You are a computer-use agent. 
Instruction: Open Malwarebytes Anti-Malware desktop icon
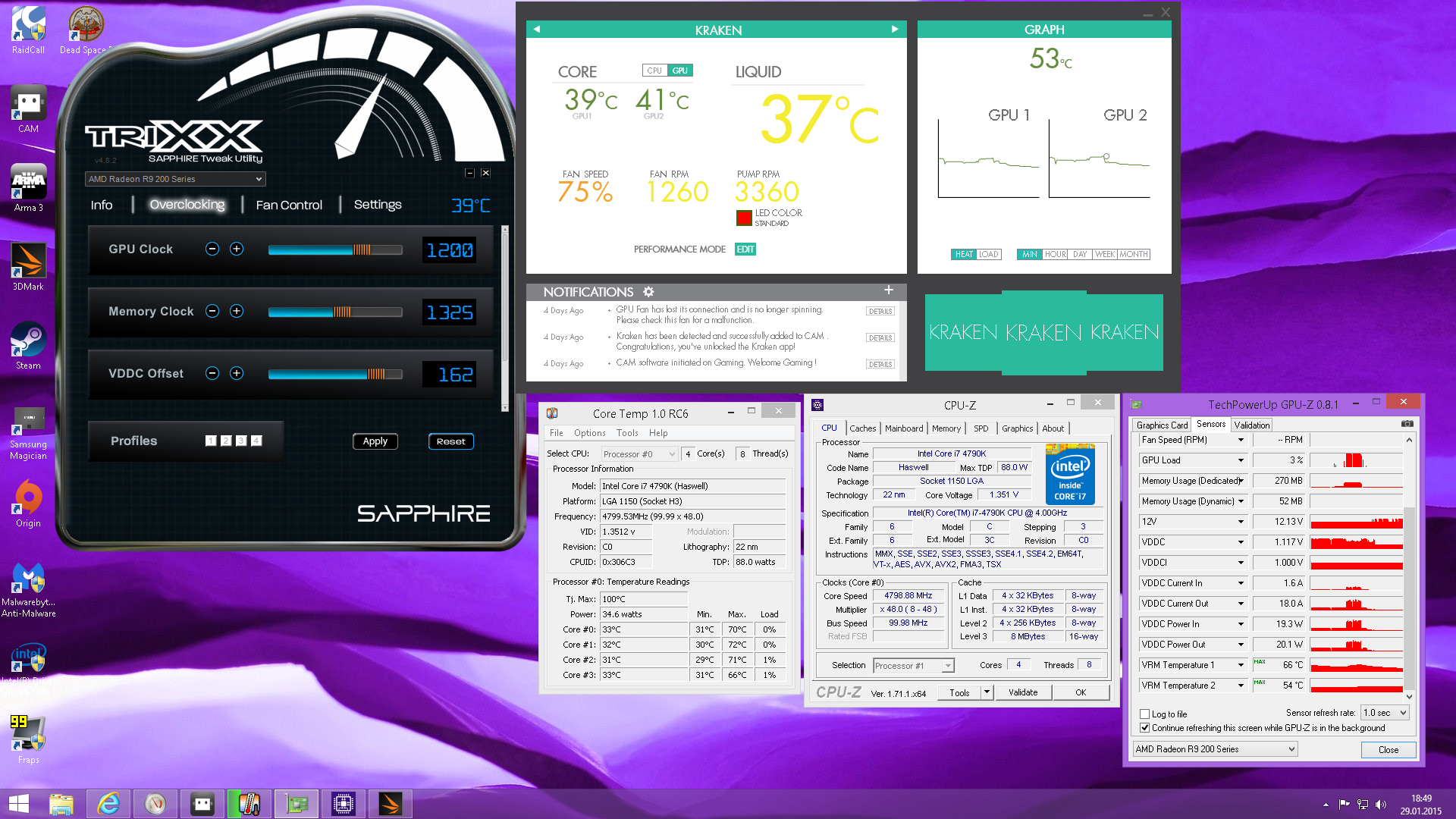28,590
